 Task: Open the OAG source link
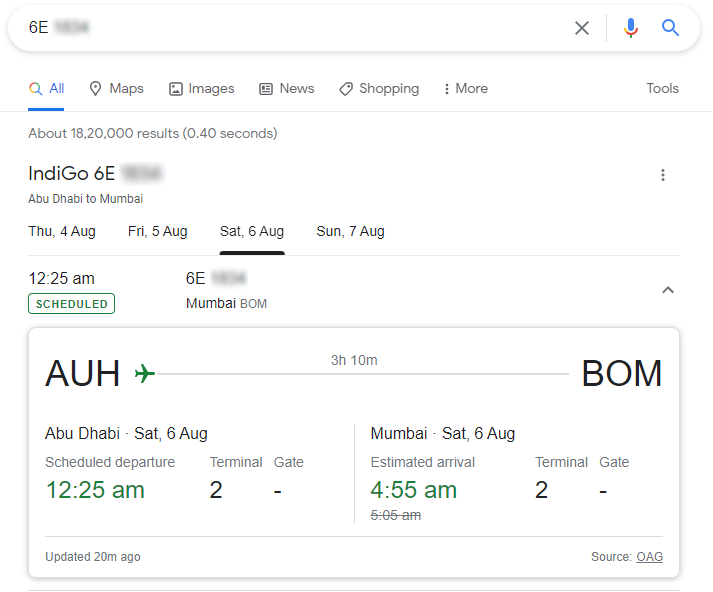649,557
